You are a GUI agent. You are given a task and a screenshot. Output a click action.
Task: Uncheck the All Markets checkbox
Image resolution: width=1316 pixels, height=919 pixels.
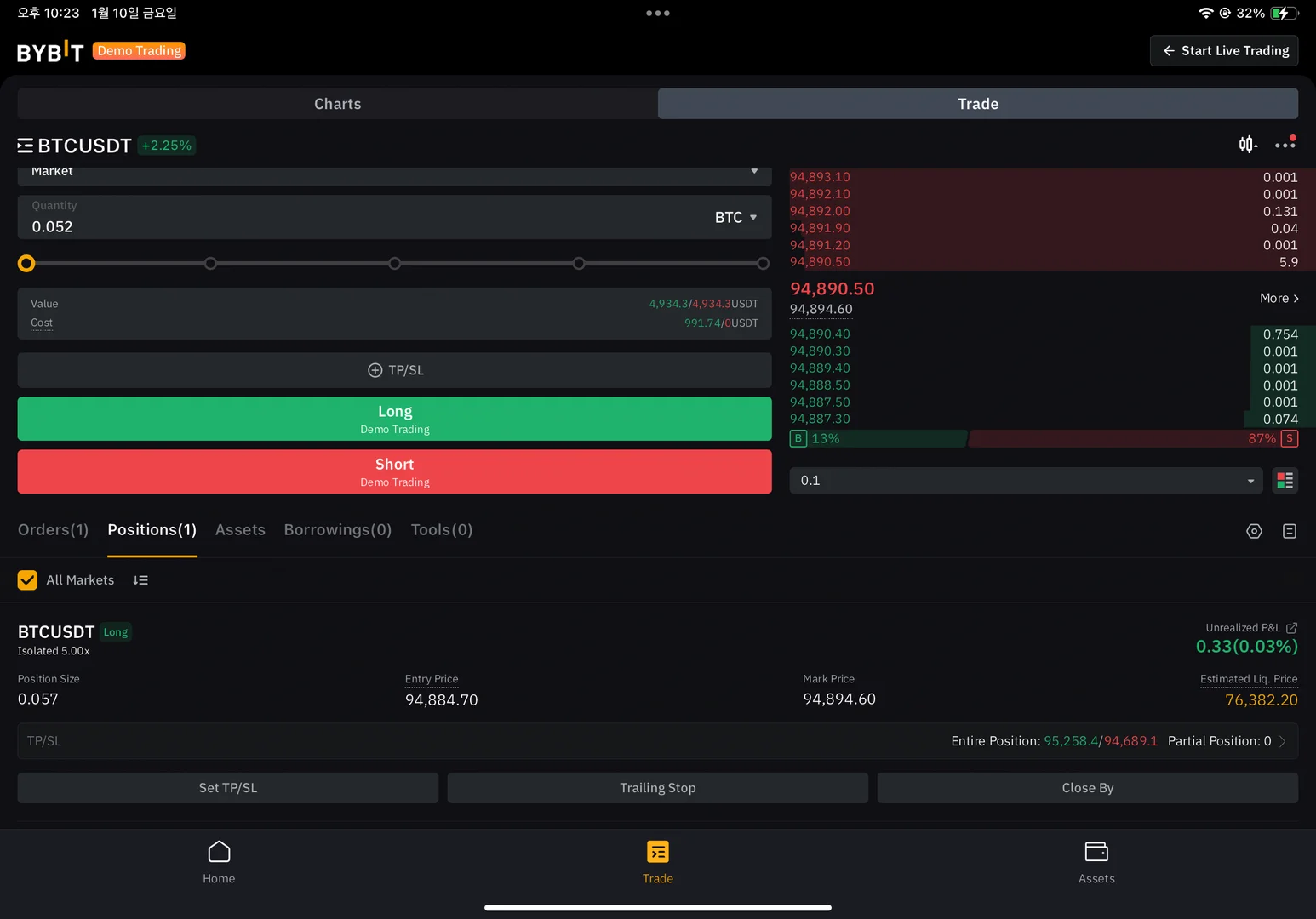coord(27,580)
